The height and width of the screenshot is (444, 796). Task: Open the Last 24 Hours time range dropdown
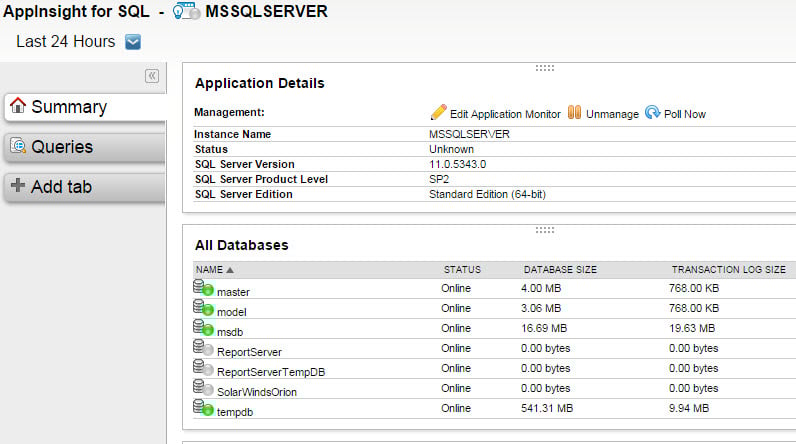[x=133, y=42]
